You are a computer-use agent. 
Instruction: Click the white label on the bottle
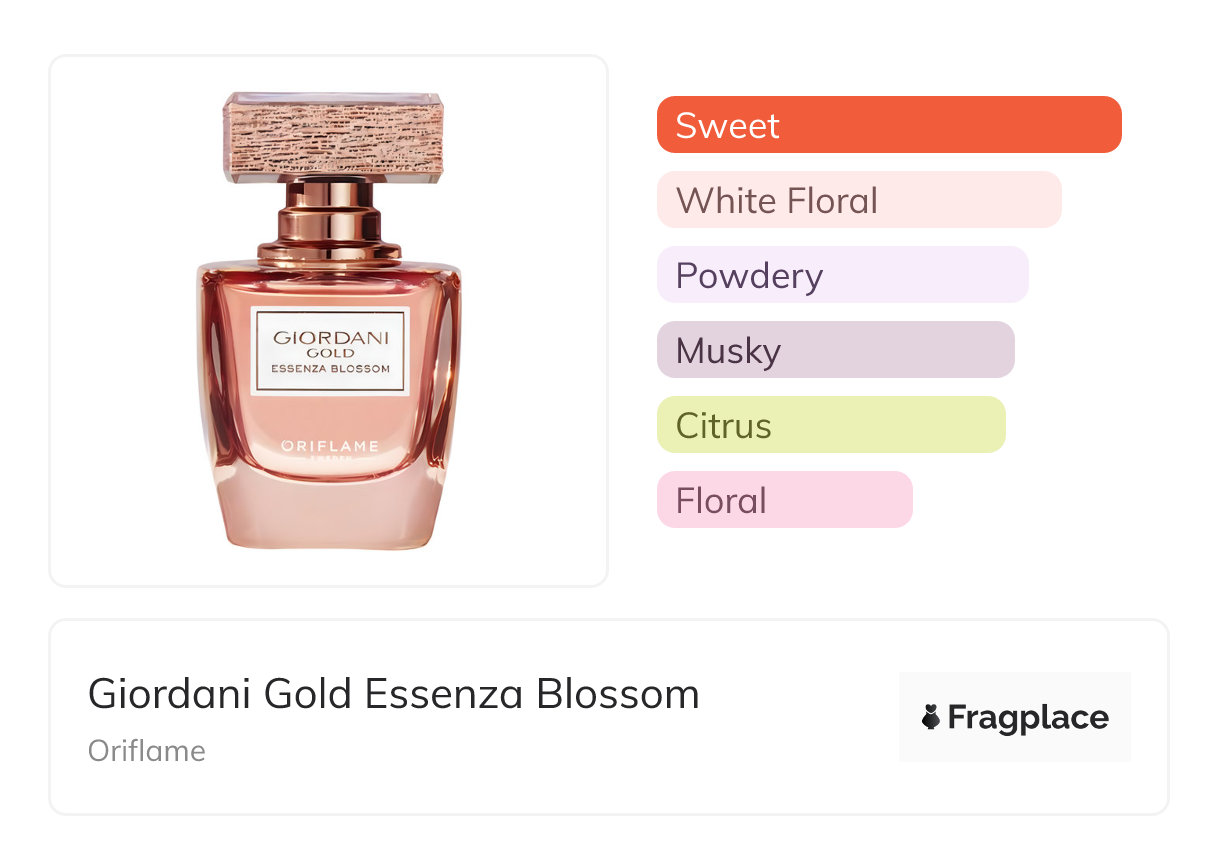point(330,351)
